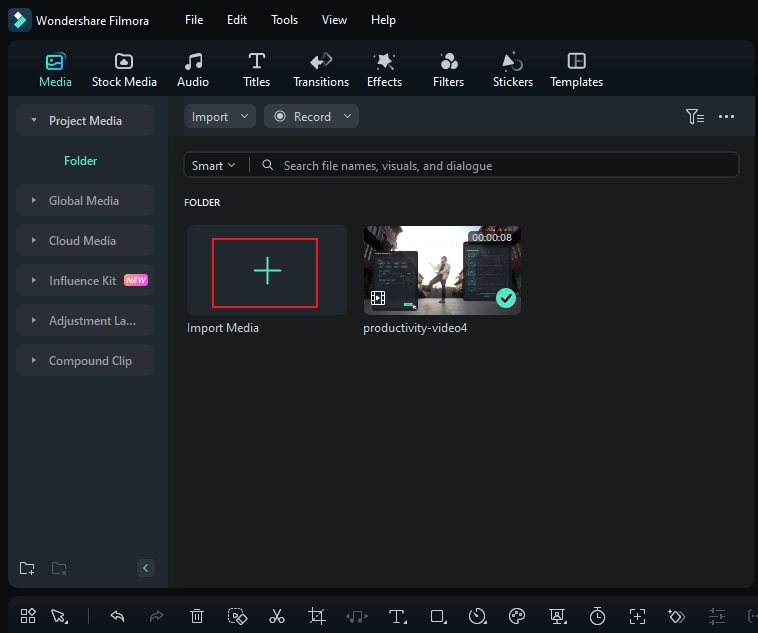
Task: Split the clip with scissors icon
Action: coord(277,616)
